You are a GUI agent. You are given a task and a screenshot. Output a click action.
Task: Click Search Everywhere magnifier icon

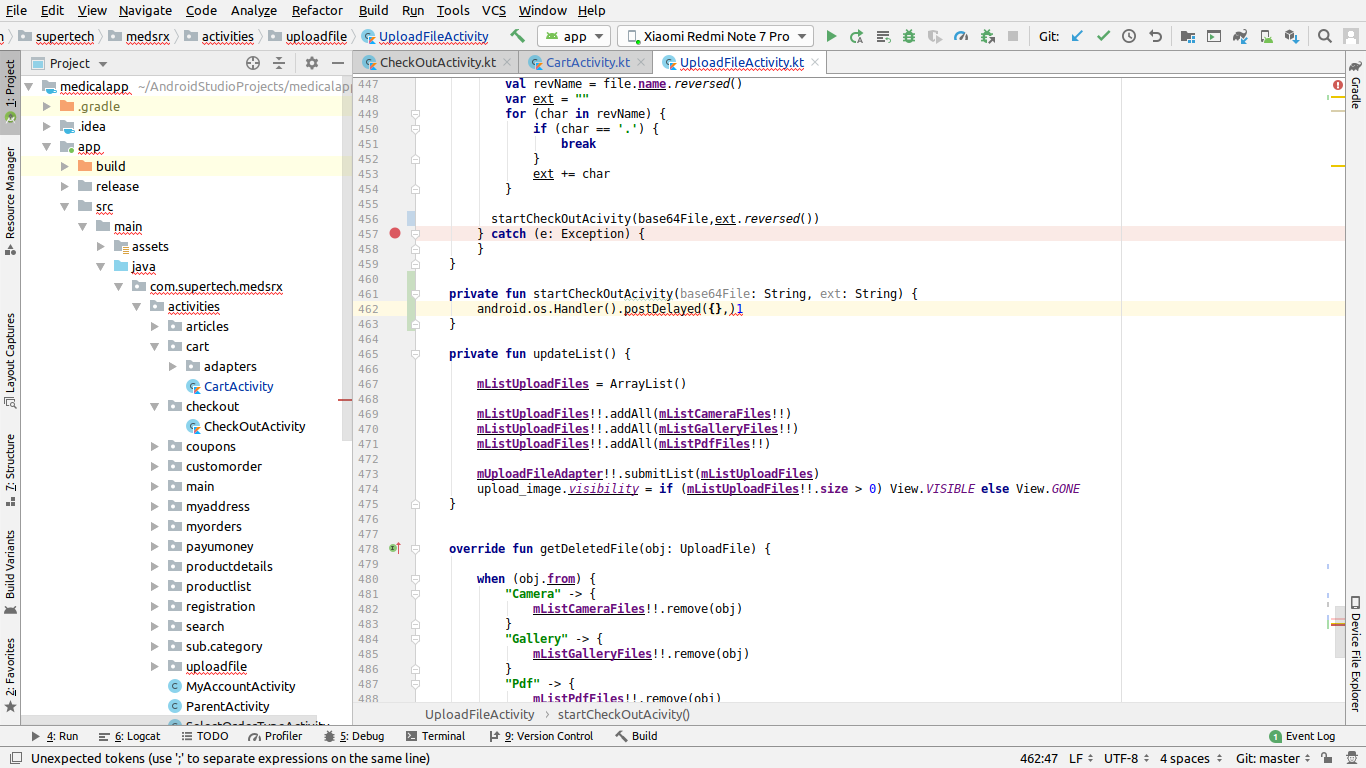1324,36
